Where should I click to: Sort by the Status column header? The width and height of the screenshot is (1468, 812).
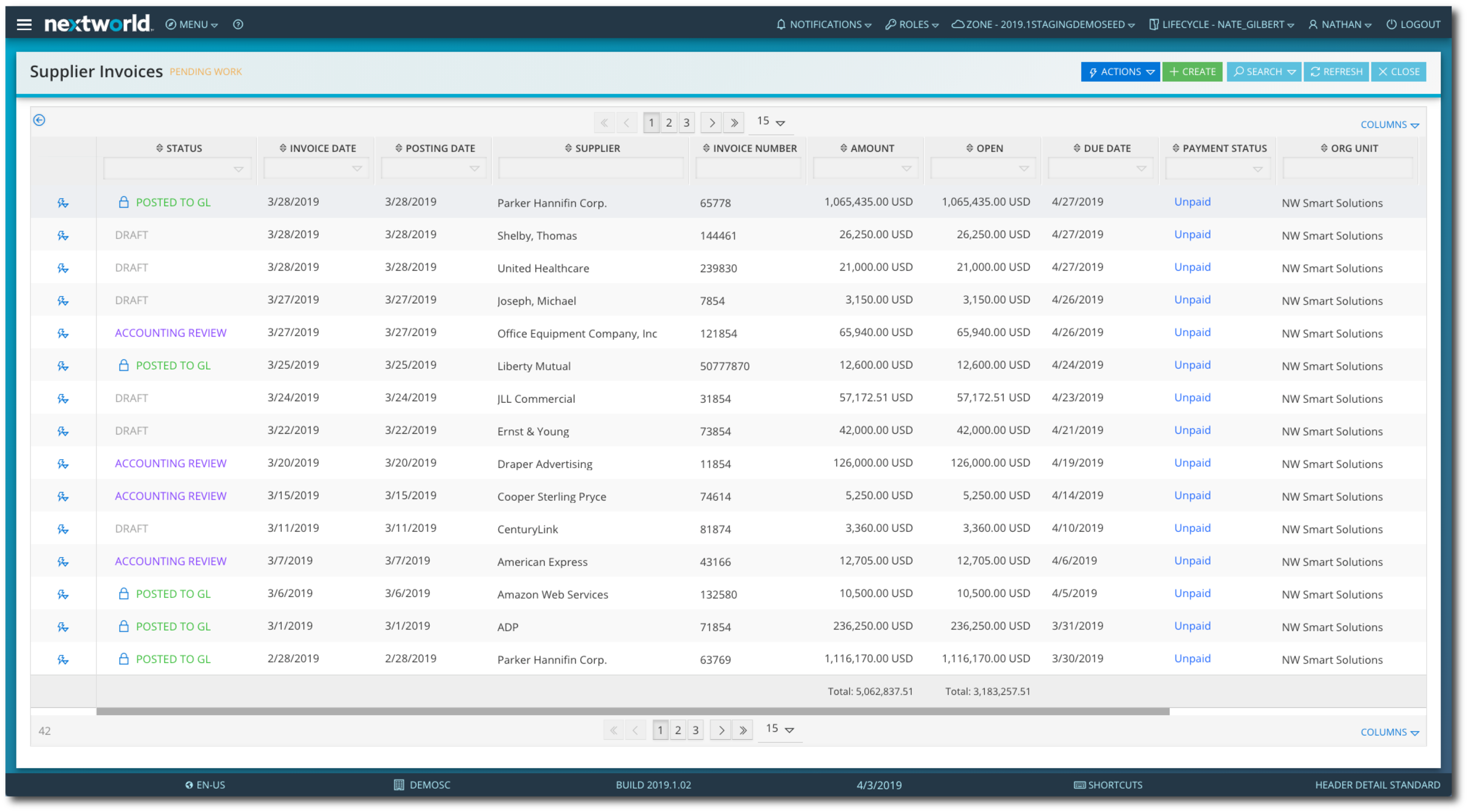179,149
